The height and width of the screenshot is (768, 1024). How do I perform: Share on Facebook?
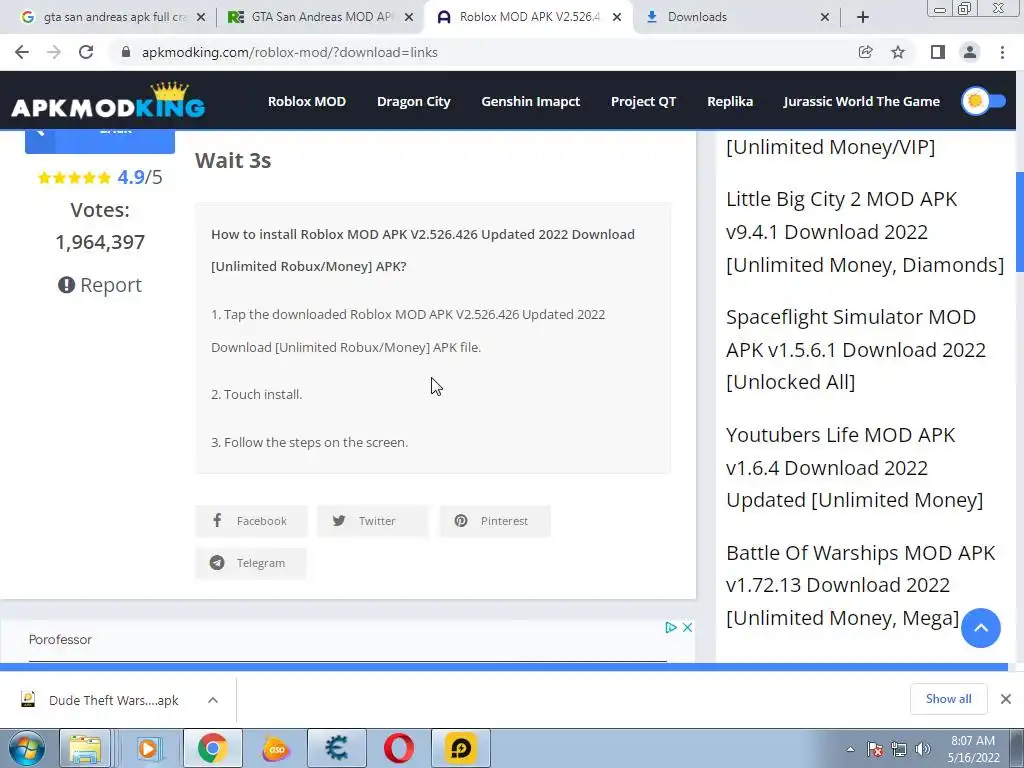pyautogui.click(x=251, y=521)
